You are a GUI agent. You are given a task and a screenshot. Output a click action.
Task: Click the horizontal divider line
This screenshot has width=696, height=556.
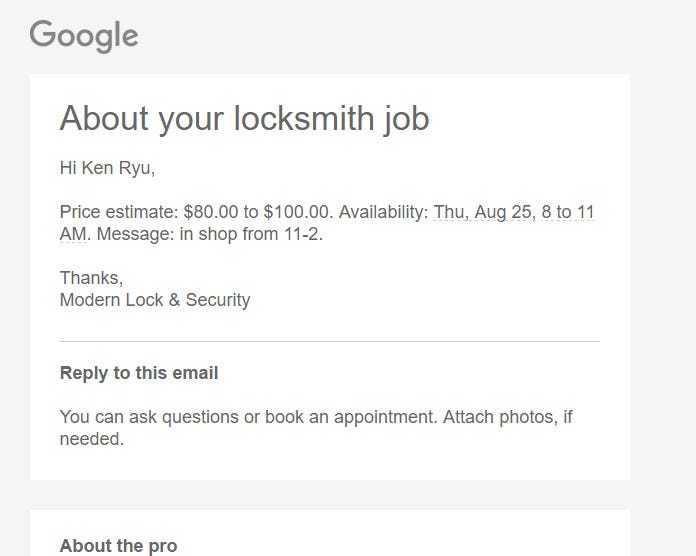(330, 342)
